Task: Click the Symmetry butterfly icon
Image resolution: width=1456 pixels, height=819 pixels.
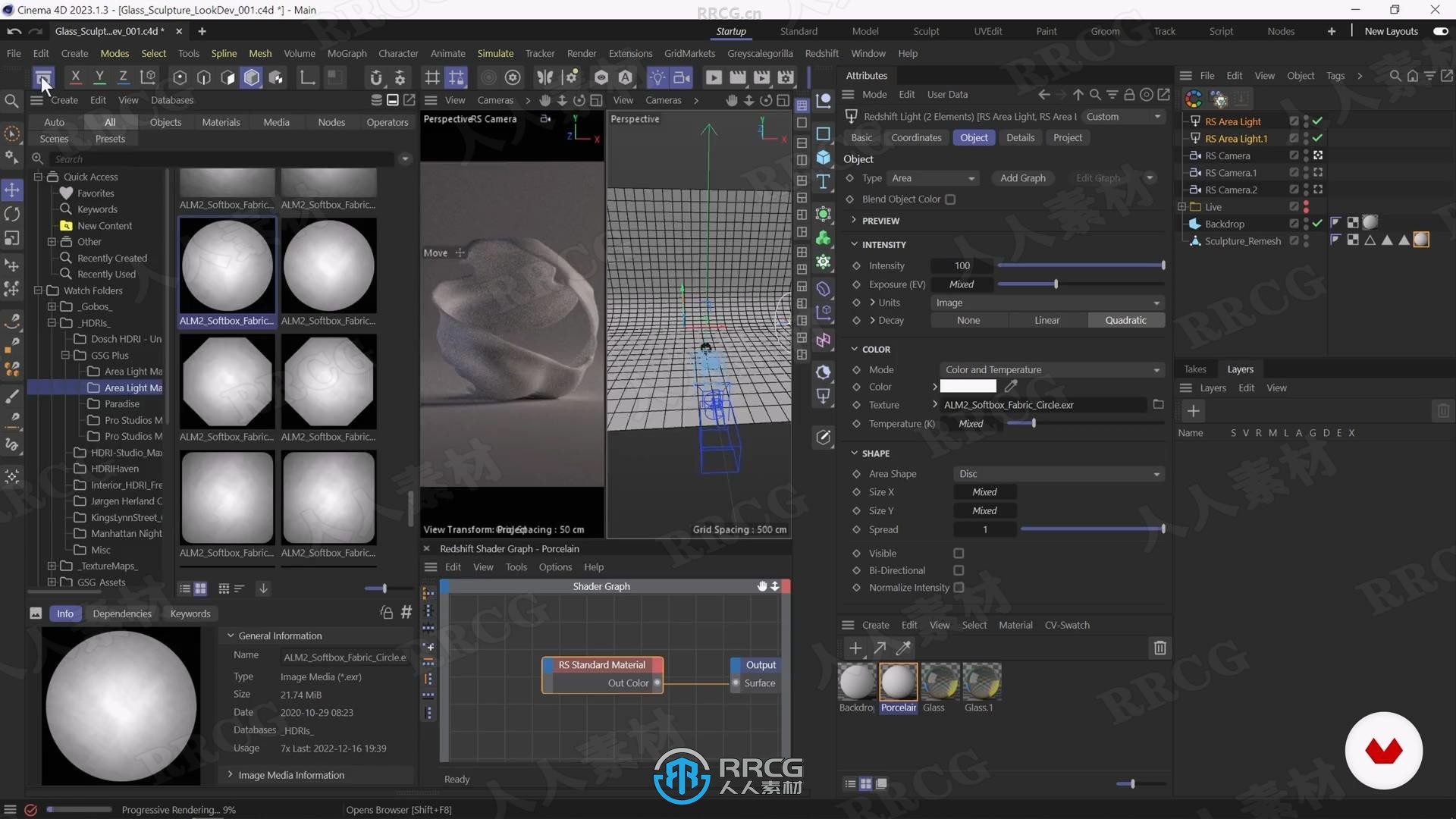Action: coord(544,77)
